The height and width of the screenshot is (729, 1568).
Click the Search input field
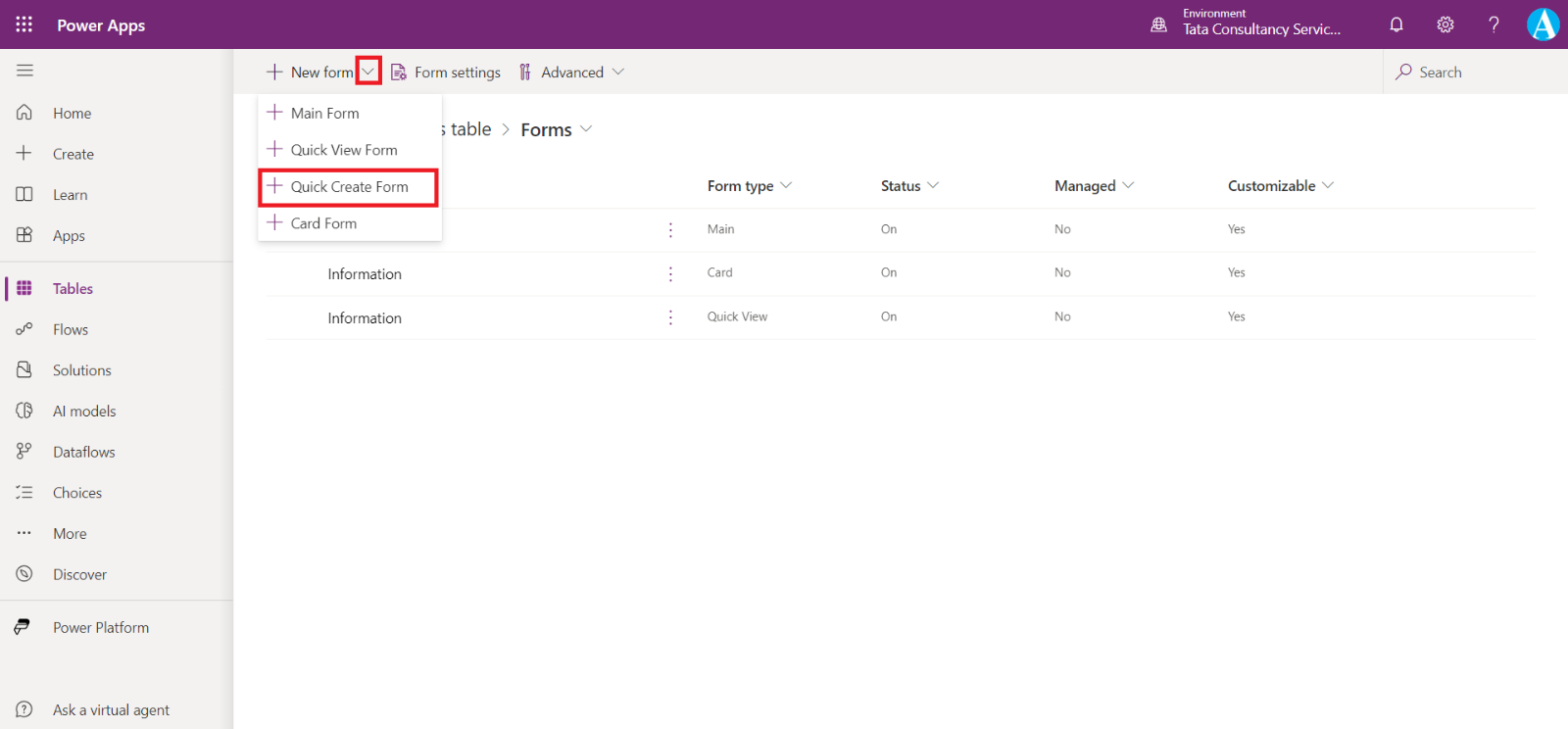point(1470,73)
